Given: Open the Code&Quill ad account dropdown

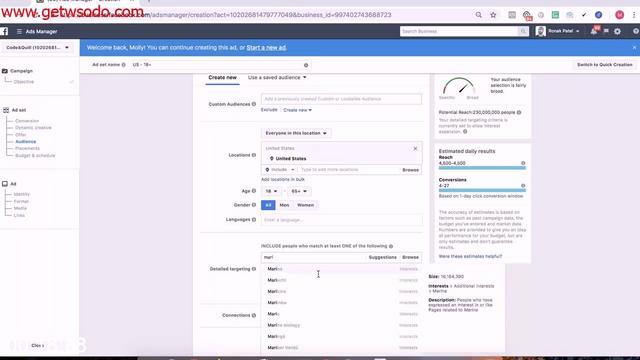Looking at the screenshot, I should (x=38, y=48).
